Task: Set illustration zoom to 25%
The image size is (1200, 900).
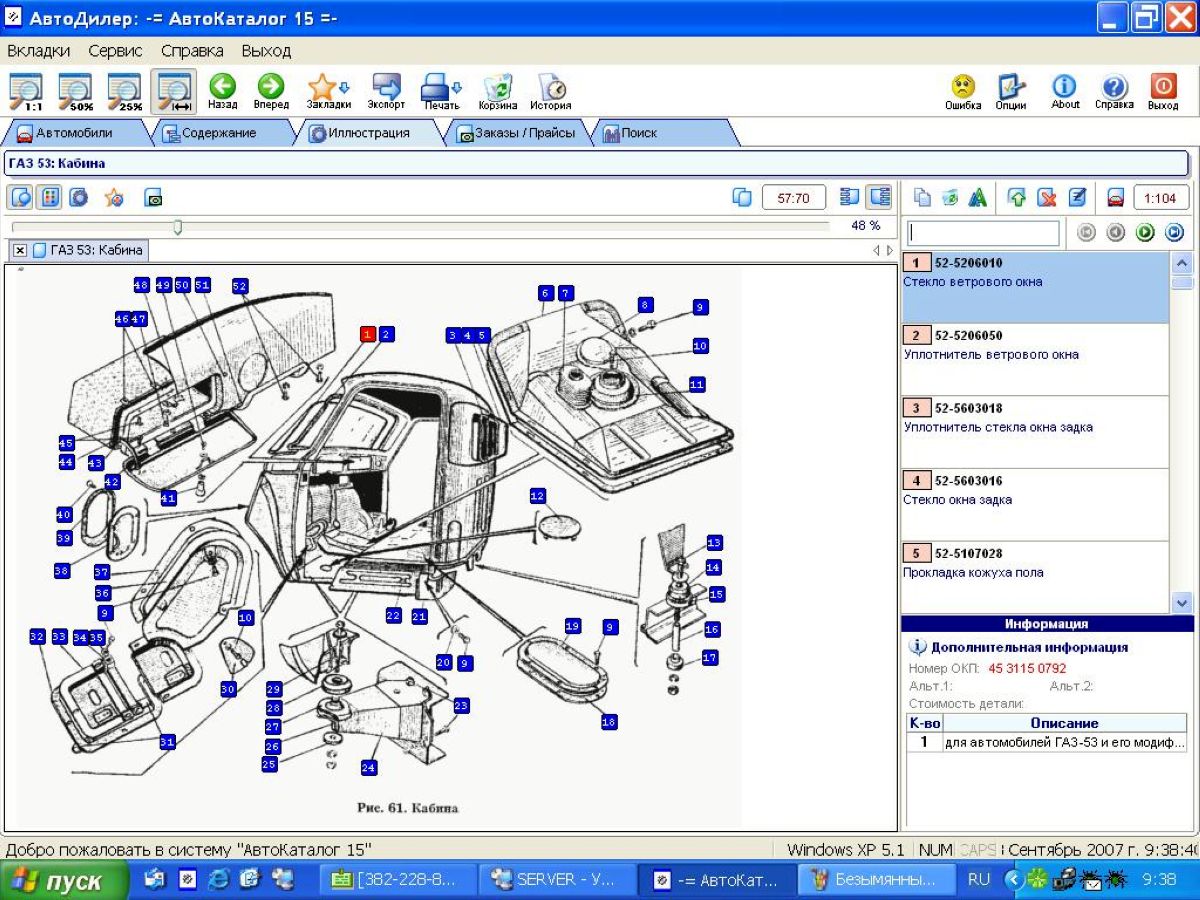Action: [x=125, y=92]
